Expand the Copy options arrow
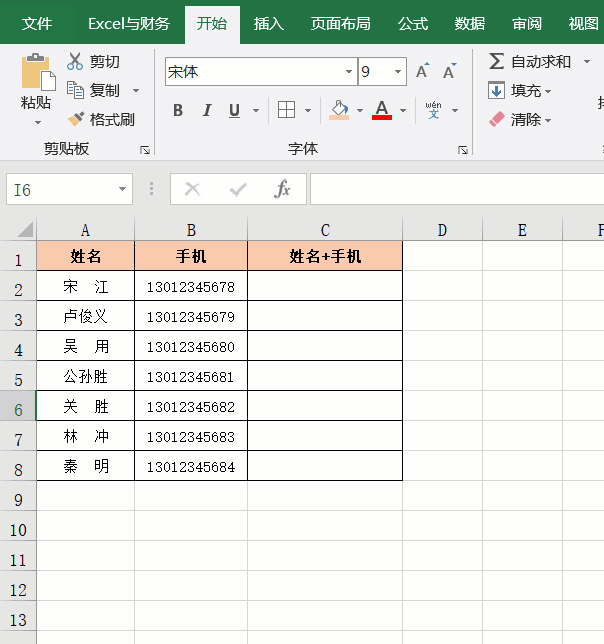Image resolution: width=604 pixels, height=644 pixels. [x=135, y=90]
